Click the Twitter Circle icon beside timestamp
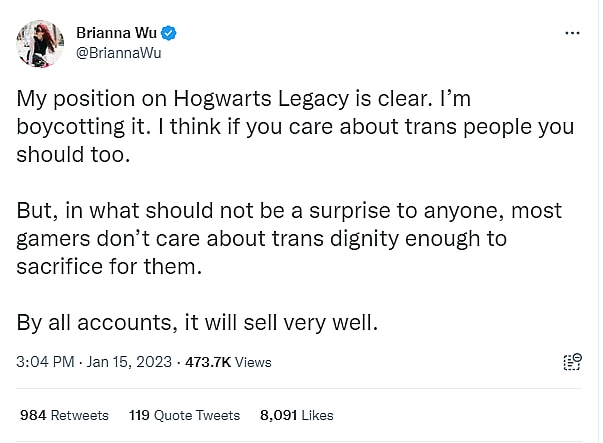Screen dimensions: 603x443 (x=572, y=362)
